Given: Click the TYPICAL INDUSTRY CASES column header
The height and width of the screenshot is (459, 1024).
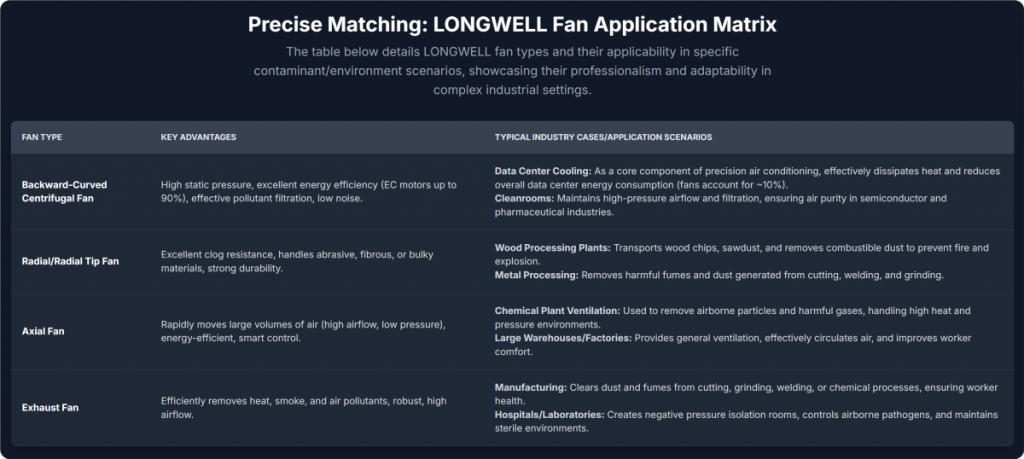Looking at the screenshot, I should 603,138.
